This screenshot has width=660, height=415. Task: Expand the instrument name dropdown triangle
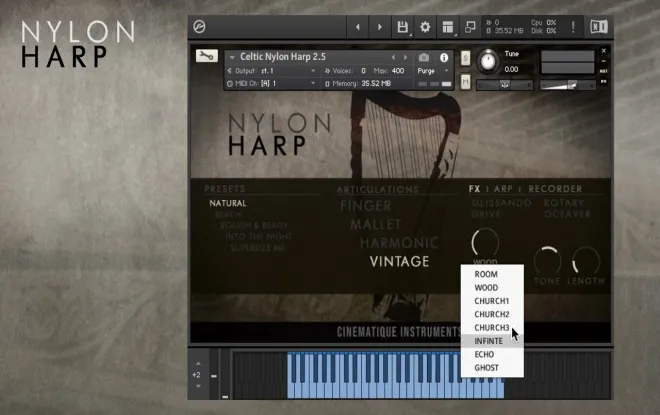232,57
